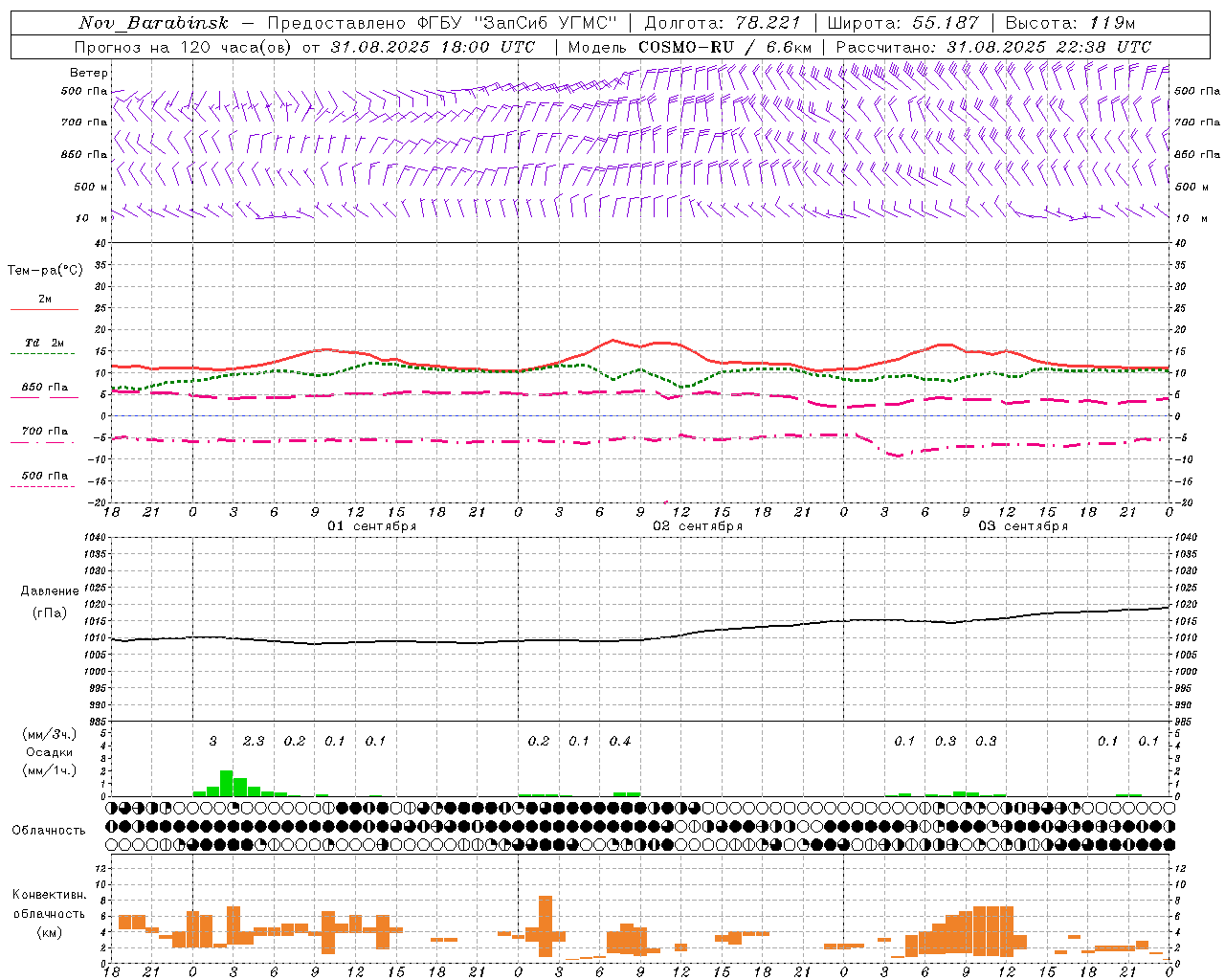Click the Ветер panel label
1225x980 pixels.
click(x=89, y=73)
